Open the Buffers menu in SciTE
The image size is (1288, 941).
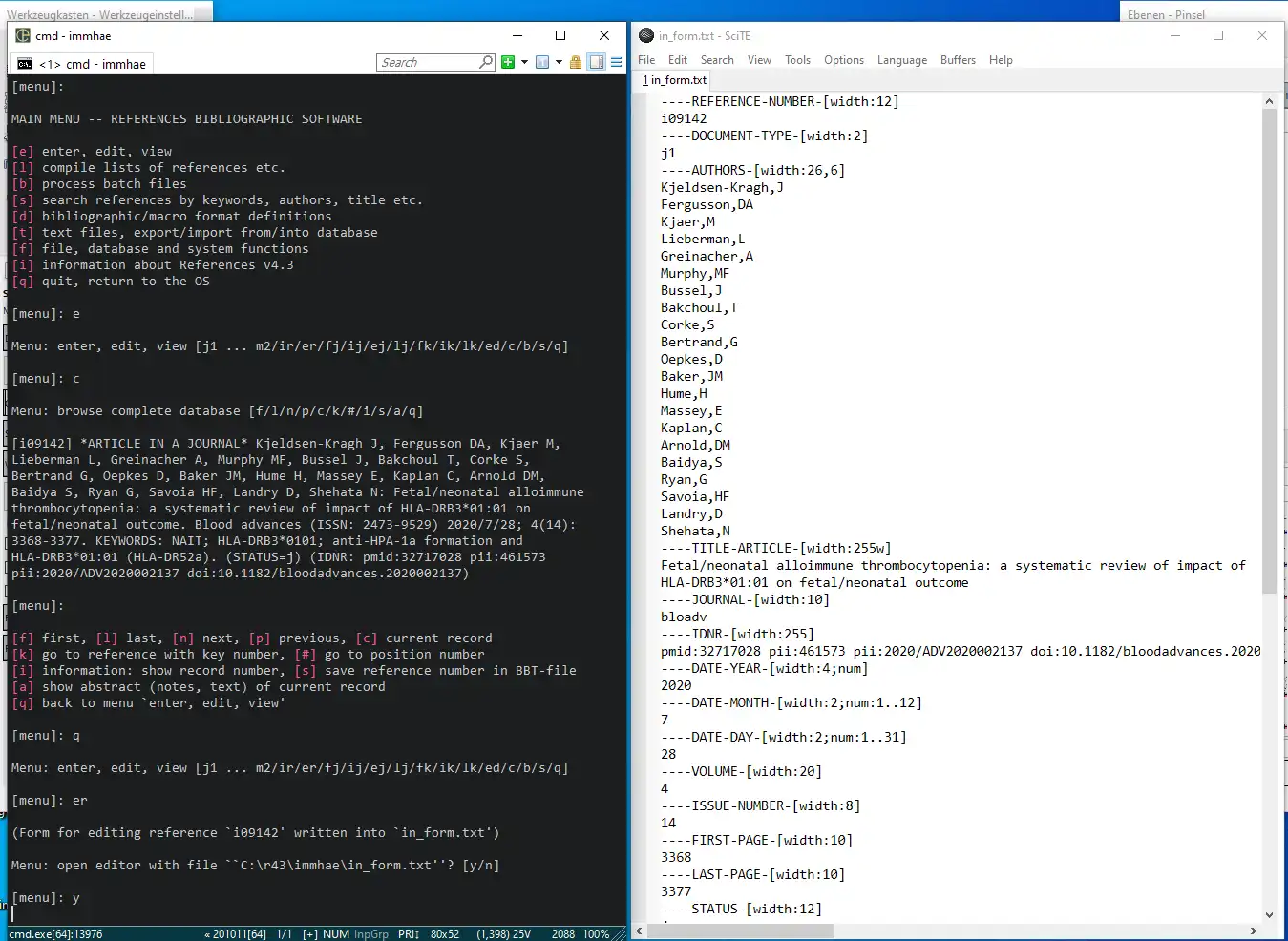pyautogui.click(x=958, y=60)
